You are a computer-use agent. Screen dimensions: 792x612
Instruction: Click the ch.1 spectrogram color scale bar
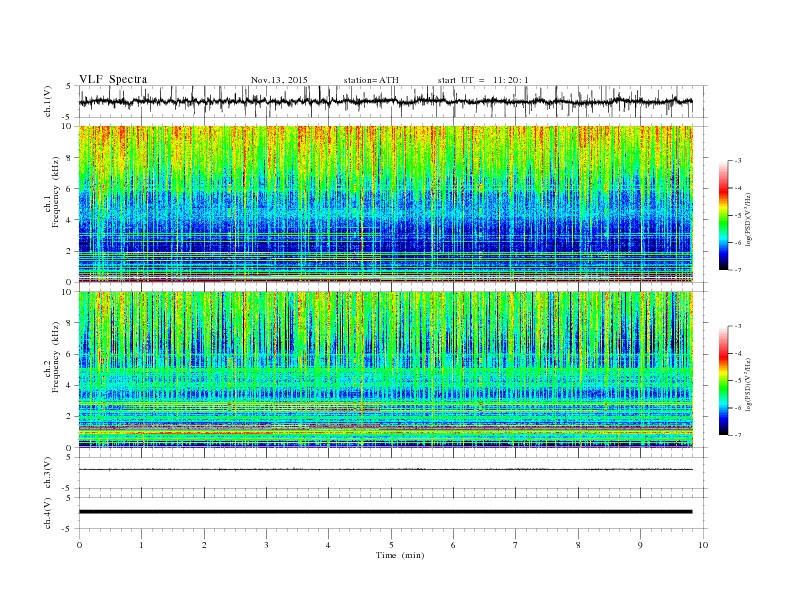point(723,215)
